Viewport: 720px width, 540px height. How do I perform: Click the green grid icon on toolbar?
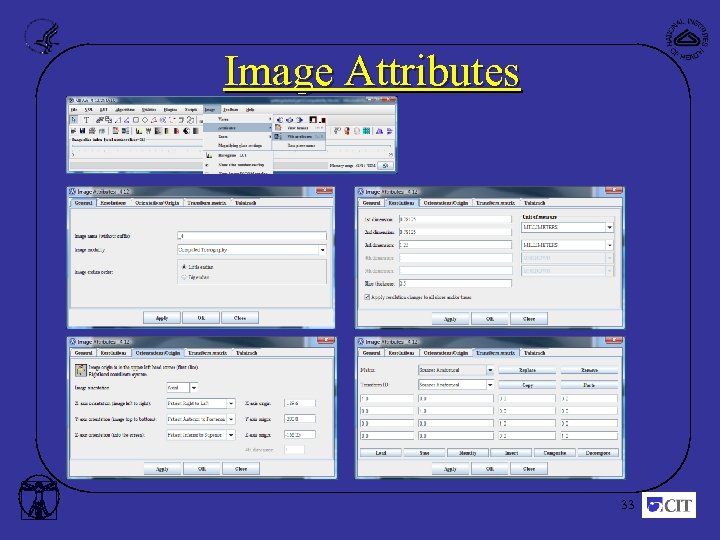(x=366, y=131)
